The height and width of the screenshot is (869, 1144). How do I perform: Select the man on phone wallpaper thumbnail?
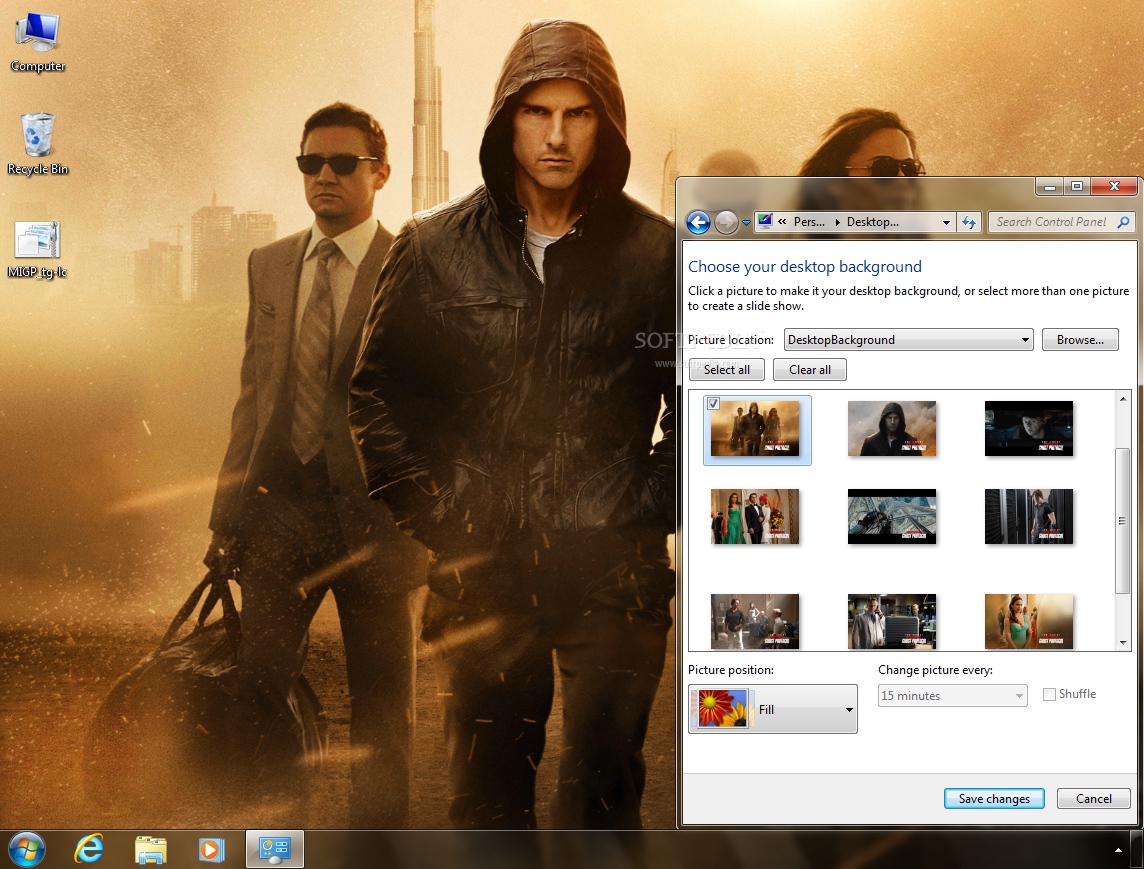[x=892, y=621]
